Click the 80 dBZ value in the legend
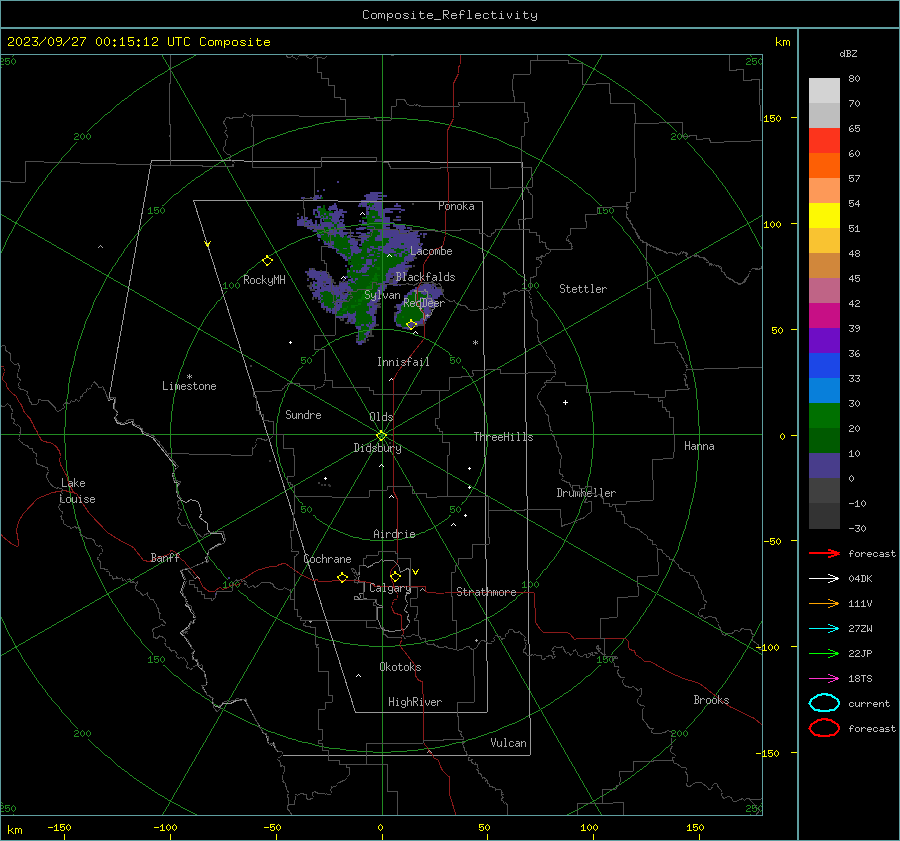 (x=854, y=79)
